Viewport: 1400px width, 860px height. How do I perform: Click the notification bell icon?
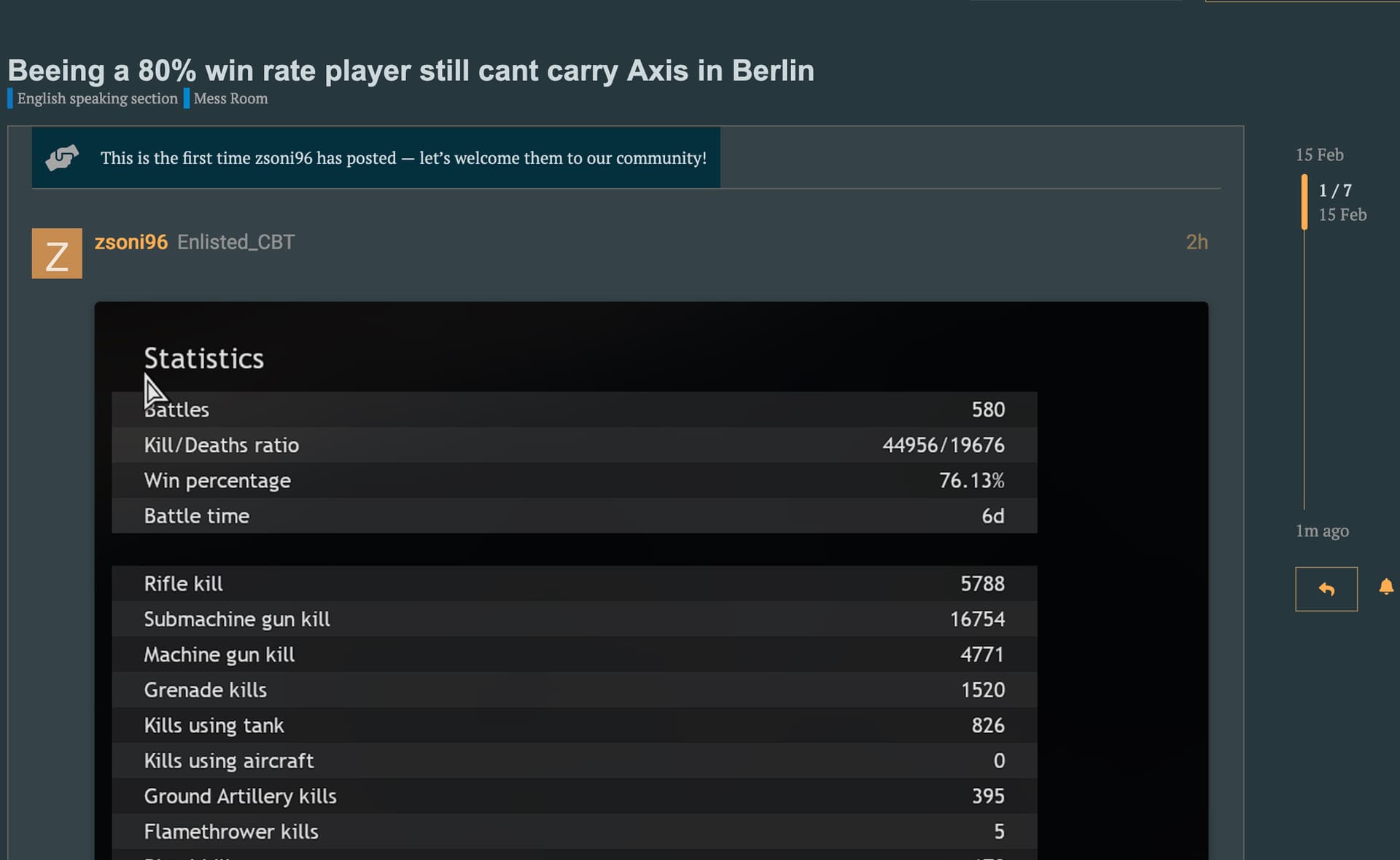tap(1386, 587)
